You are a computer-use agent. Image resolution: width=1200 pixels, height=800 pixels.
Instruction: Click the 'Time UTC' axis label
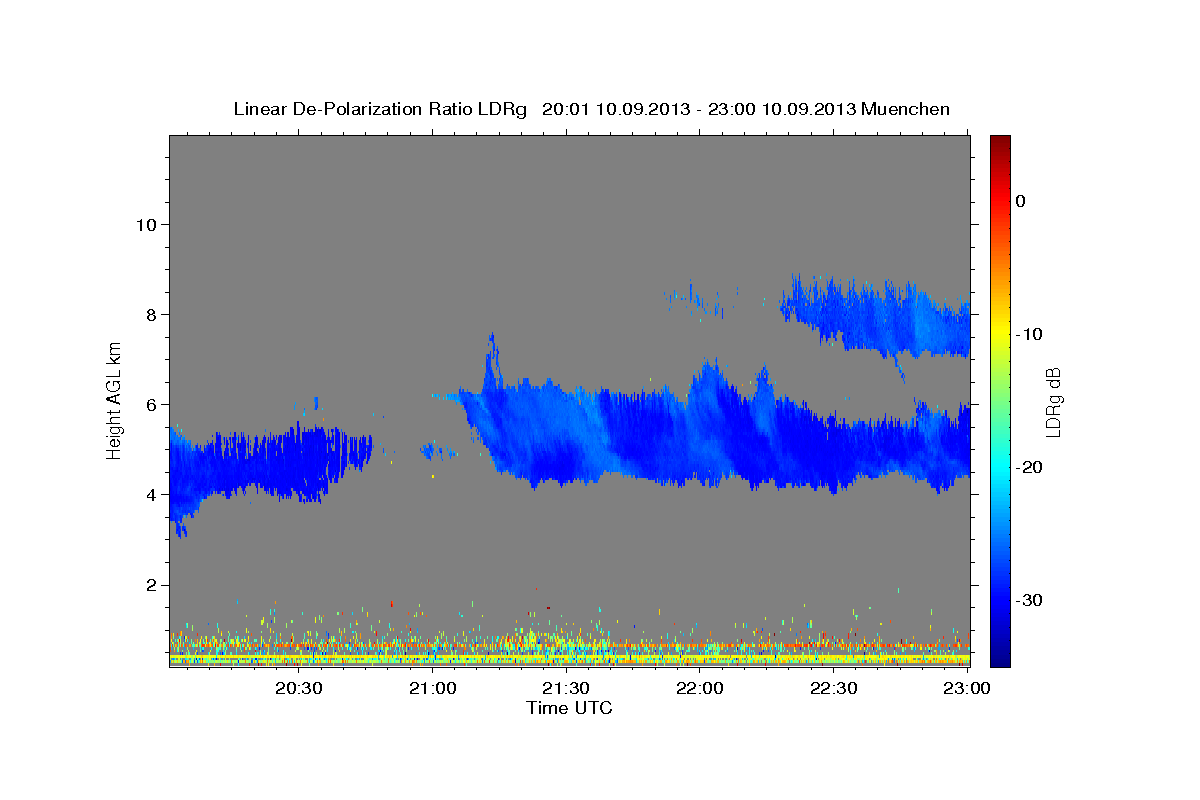coord(569,708)
